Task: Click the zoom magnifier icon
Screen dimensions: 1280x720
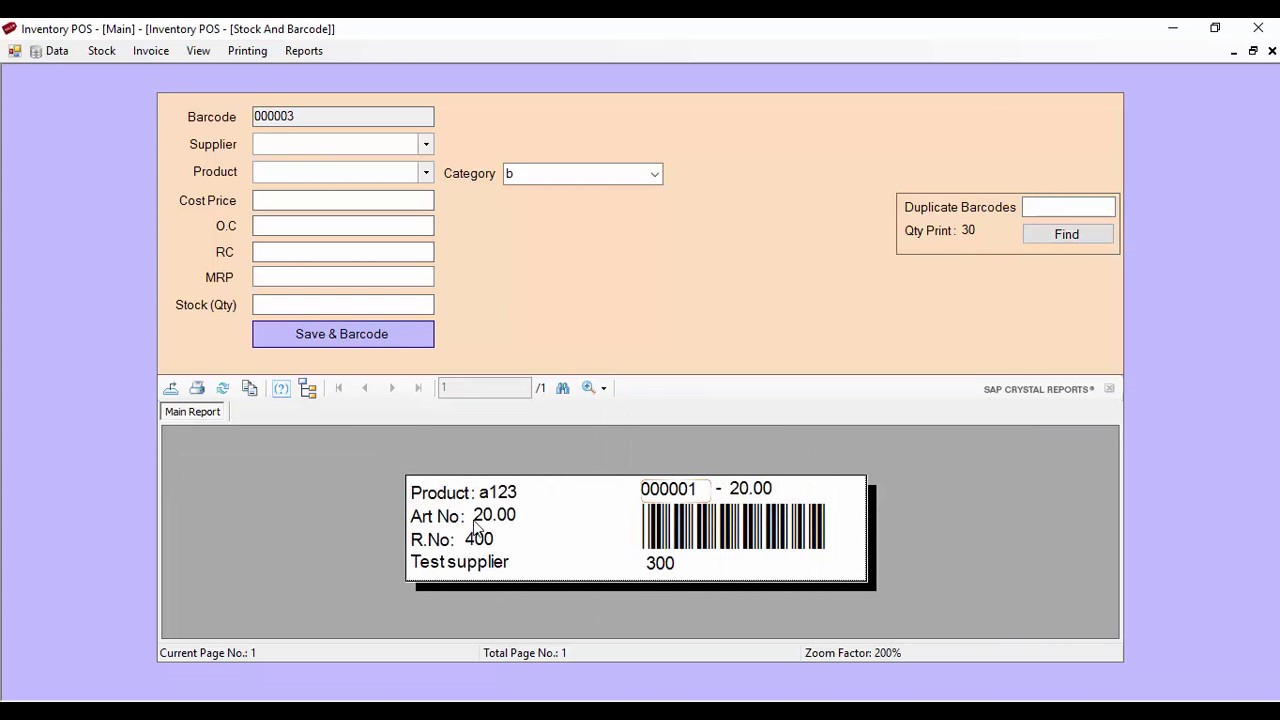Action: [x=589, y=388]
